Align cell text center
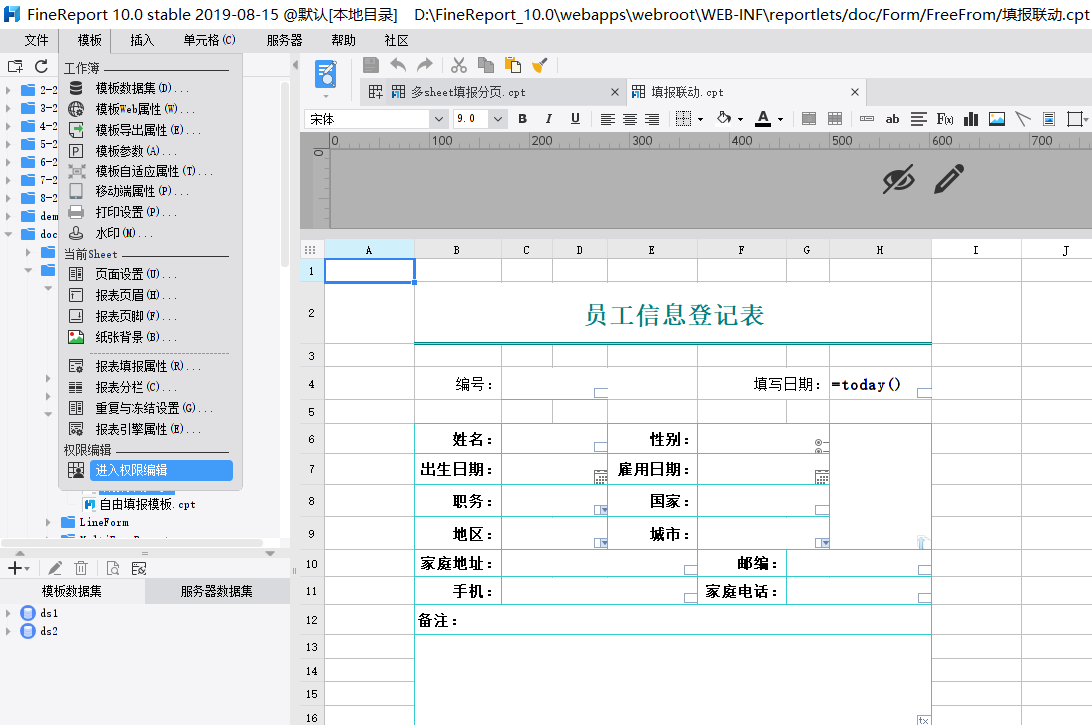Viewport: 1092px width, 725px height. 630,119
